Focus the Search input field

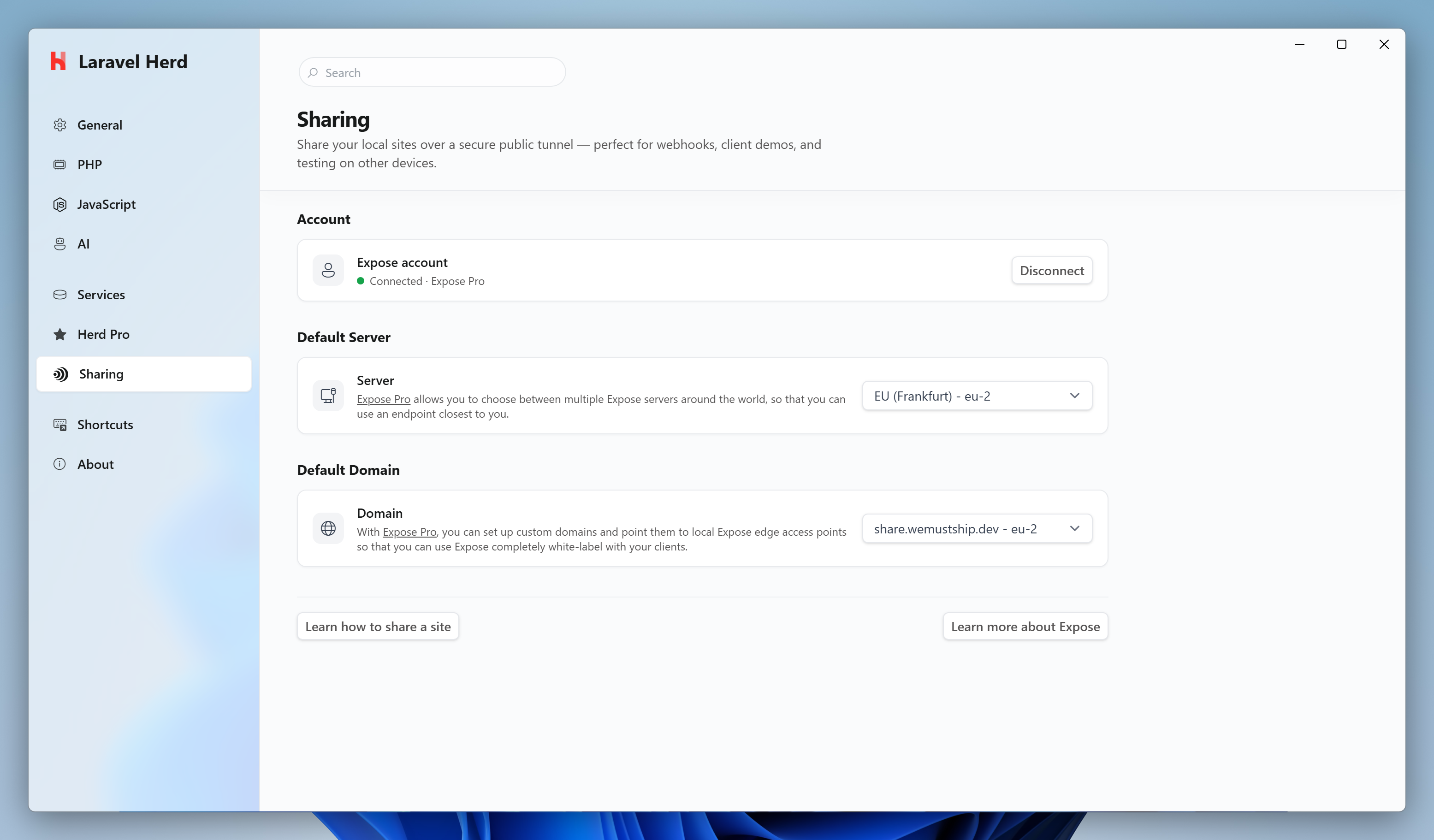(432, 72)
